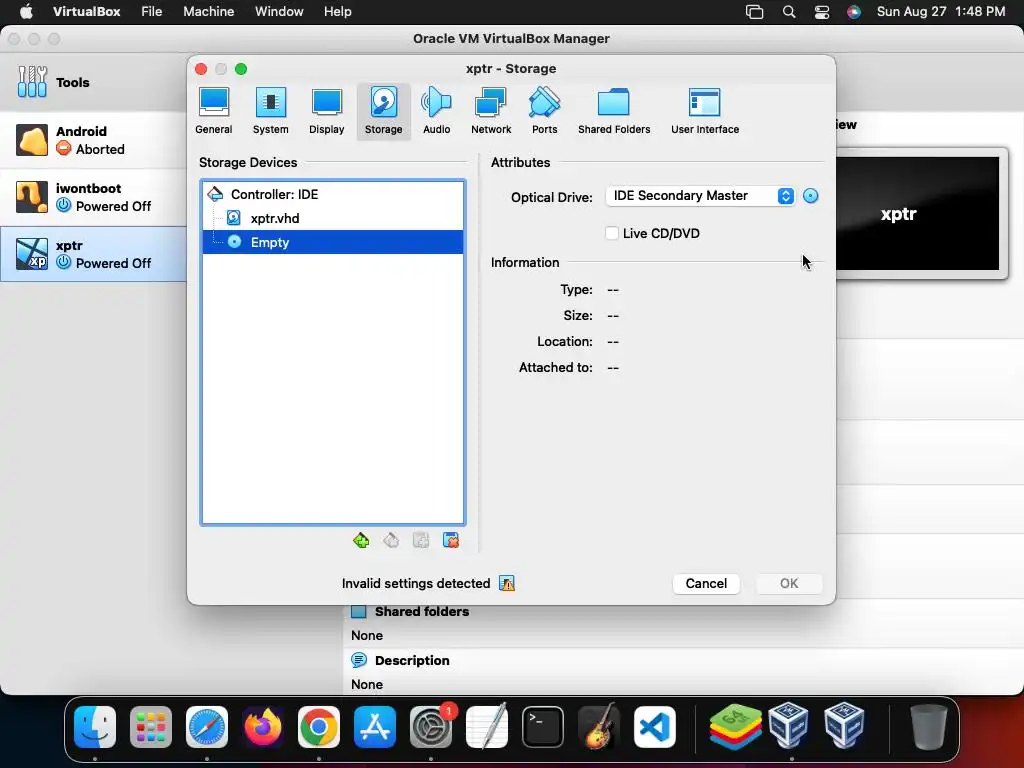Open the Ports settings tab
The height and width of the screenshot is (768, 1024).
[x=545, y=111]
